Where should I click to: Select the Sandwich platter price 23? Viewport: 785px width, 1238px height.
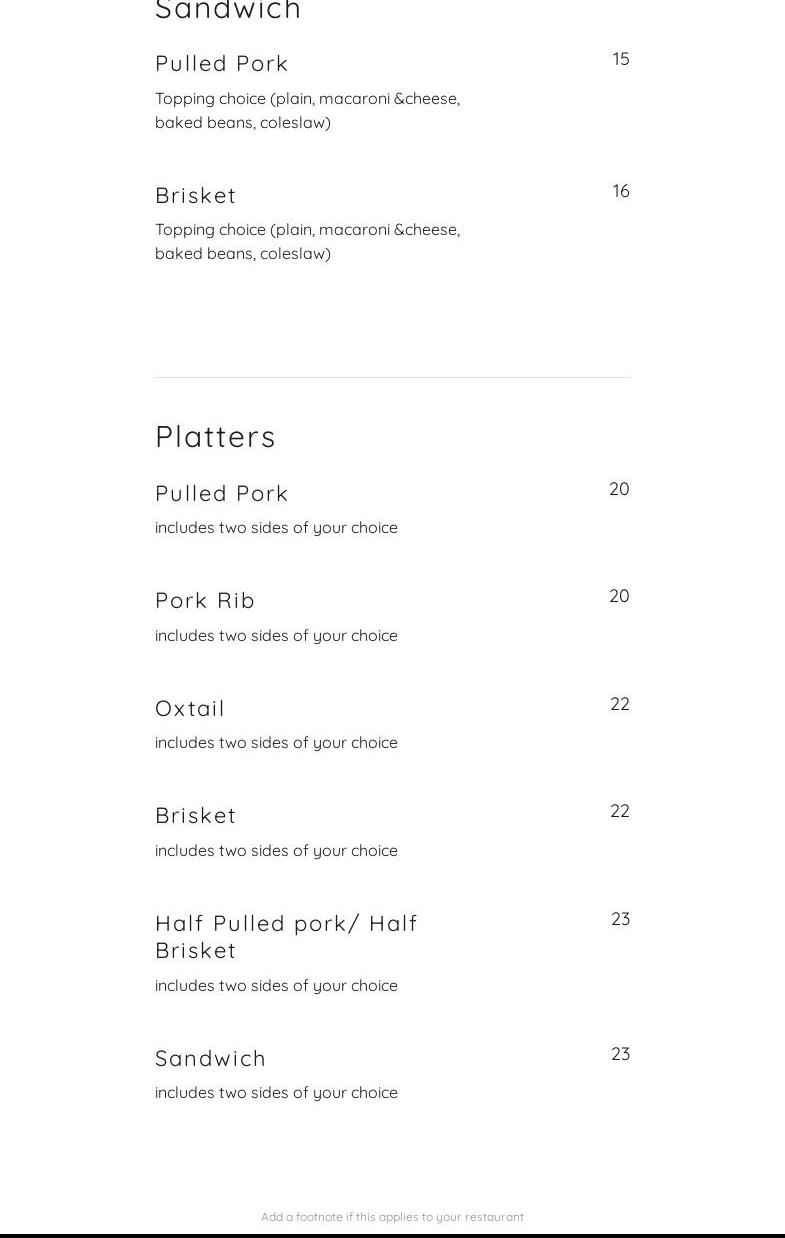pyautogui.click(x=620, y=1054)
